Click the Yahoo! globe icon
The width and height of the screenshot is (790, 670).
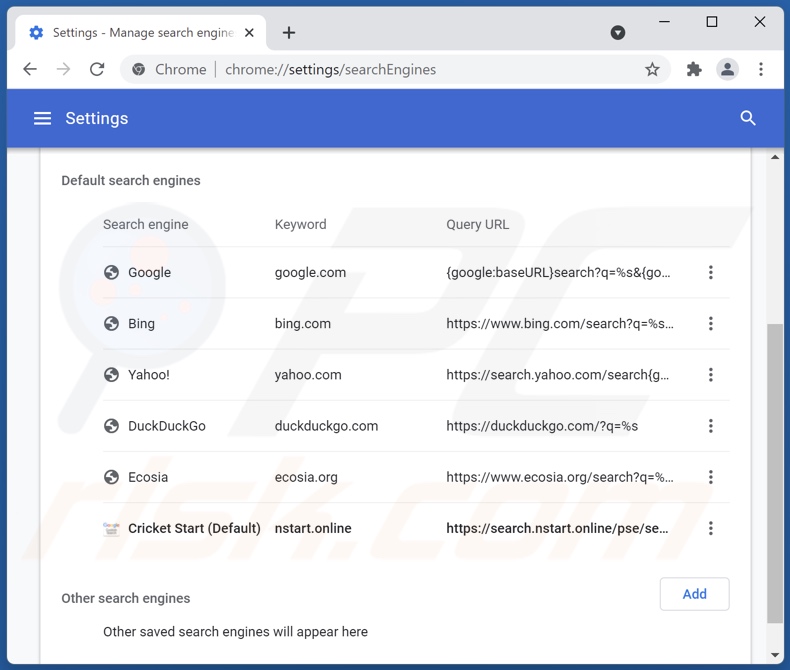tap(111, 375)
